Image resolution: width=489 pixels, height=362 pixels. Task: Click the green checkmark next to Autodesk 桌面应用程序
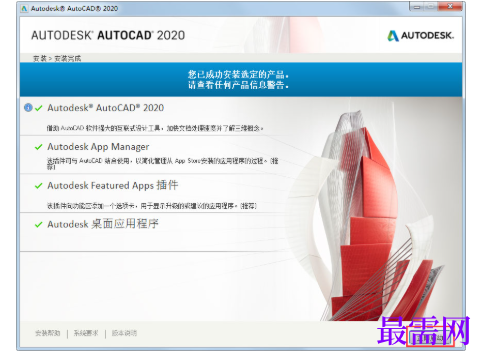coord(39,225)
